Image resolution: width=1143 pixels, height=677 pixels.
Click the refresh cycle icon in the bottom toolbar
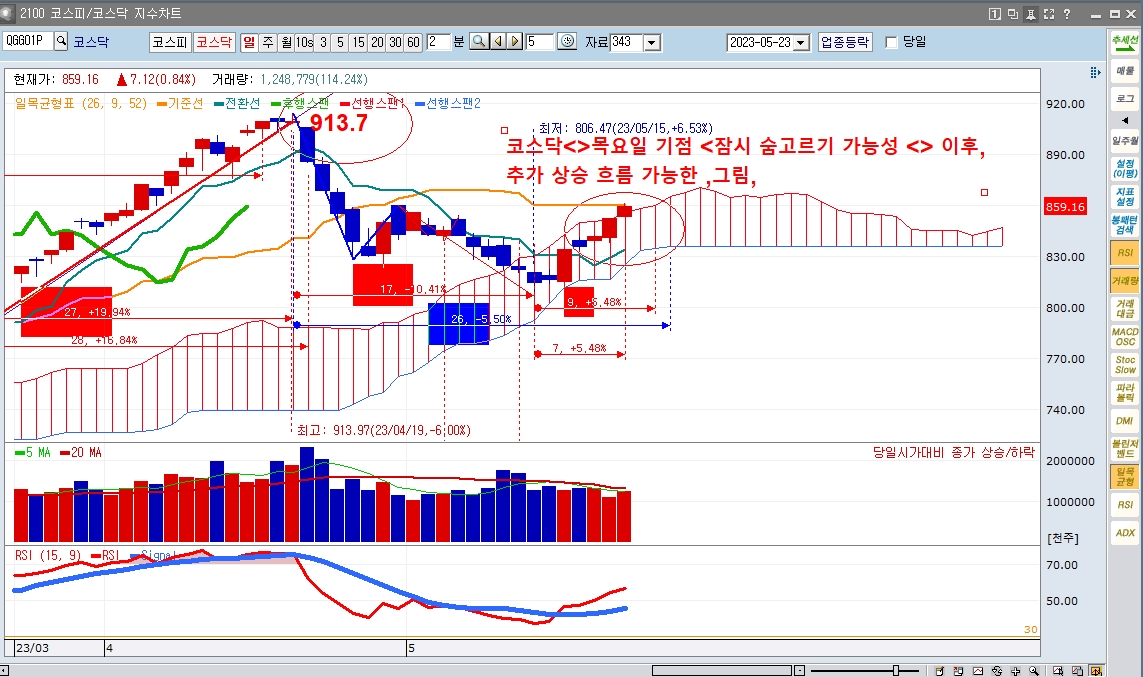(x=996, y=670)
